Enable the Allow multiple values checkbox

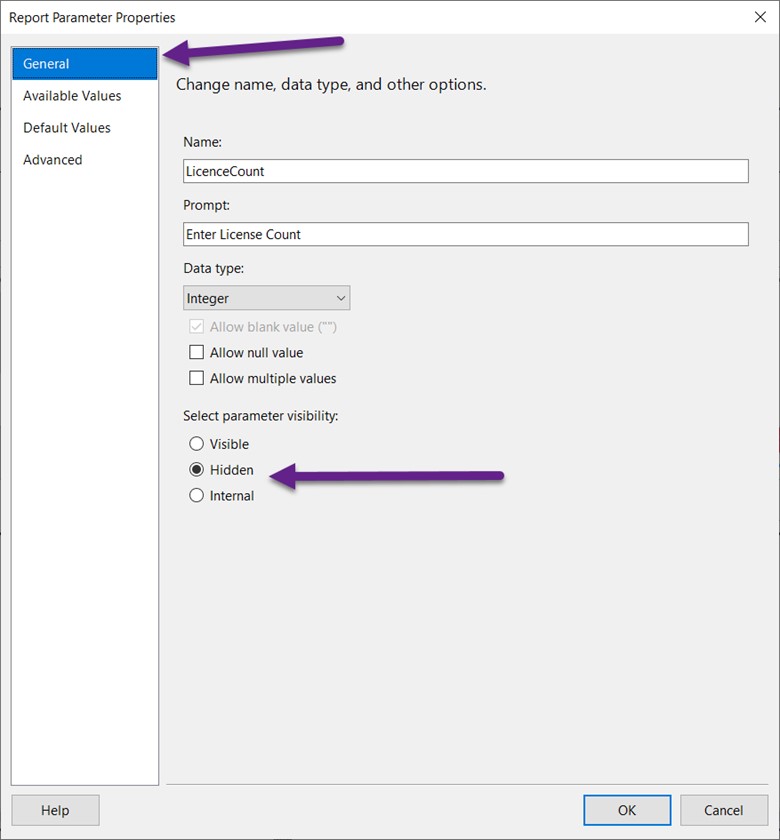click(x=197, y=379)
